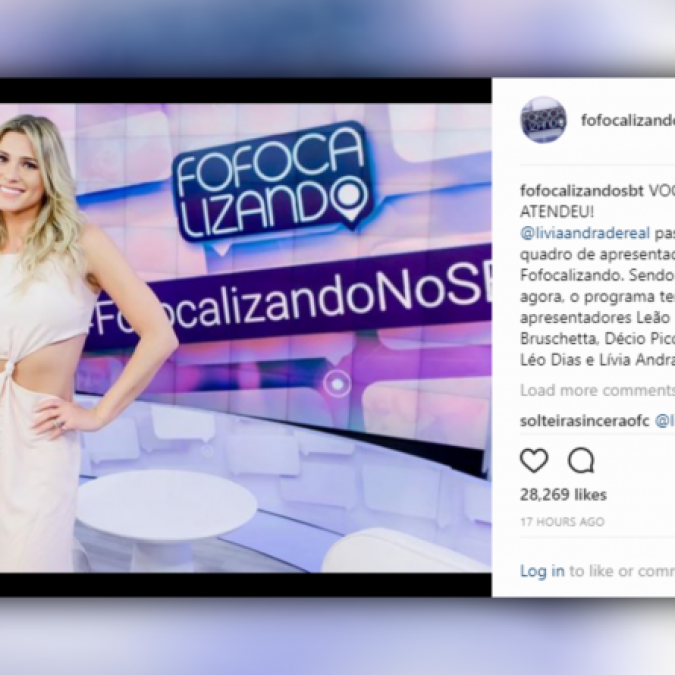The height and width of the screenshot is (675, 675).
Task: Like the post with the heart icon
Action: [x=534, y=460]
